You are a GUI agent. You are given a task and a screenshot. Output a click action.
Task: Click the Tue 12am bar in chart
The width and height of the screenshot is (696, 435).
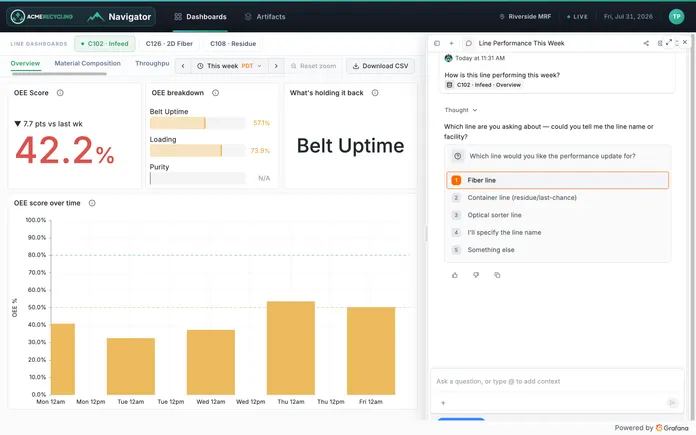pos(131,366)
